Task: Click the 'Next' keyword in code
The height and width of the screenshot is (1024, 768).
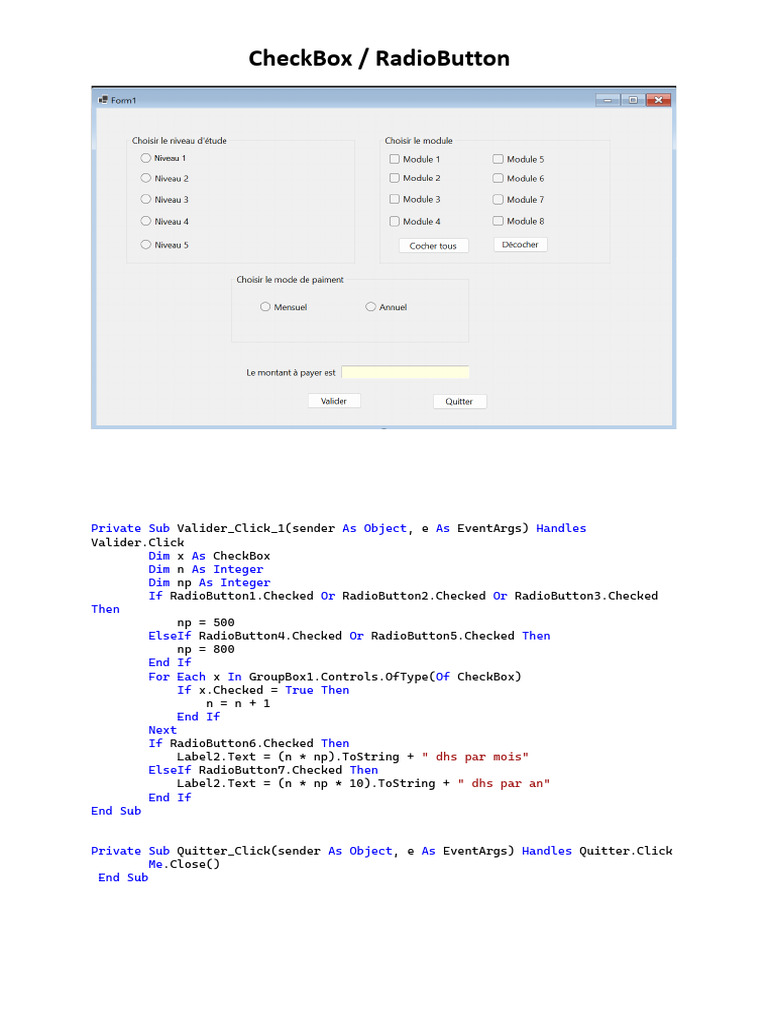Action: click(x=162, y=730)
